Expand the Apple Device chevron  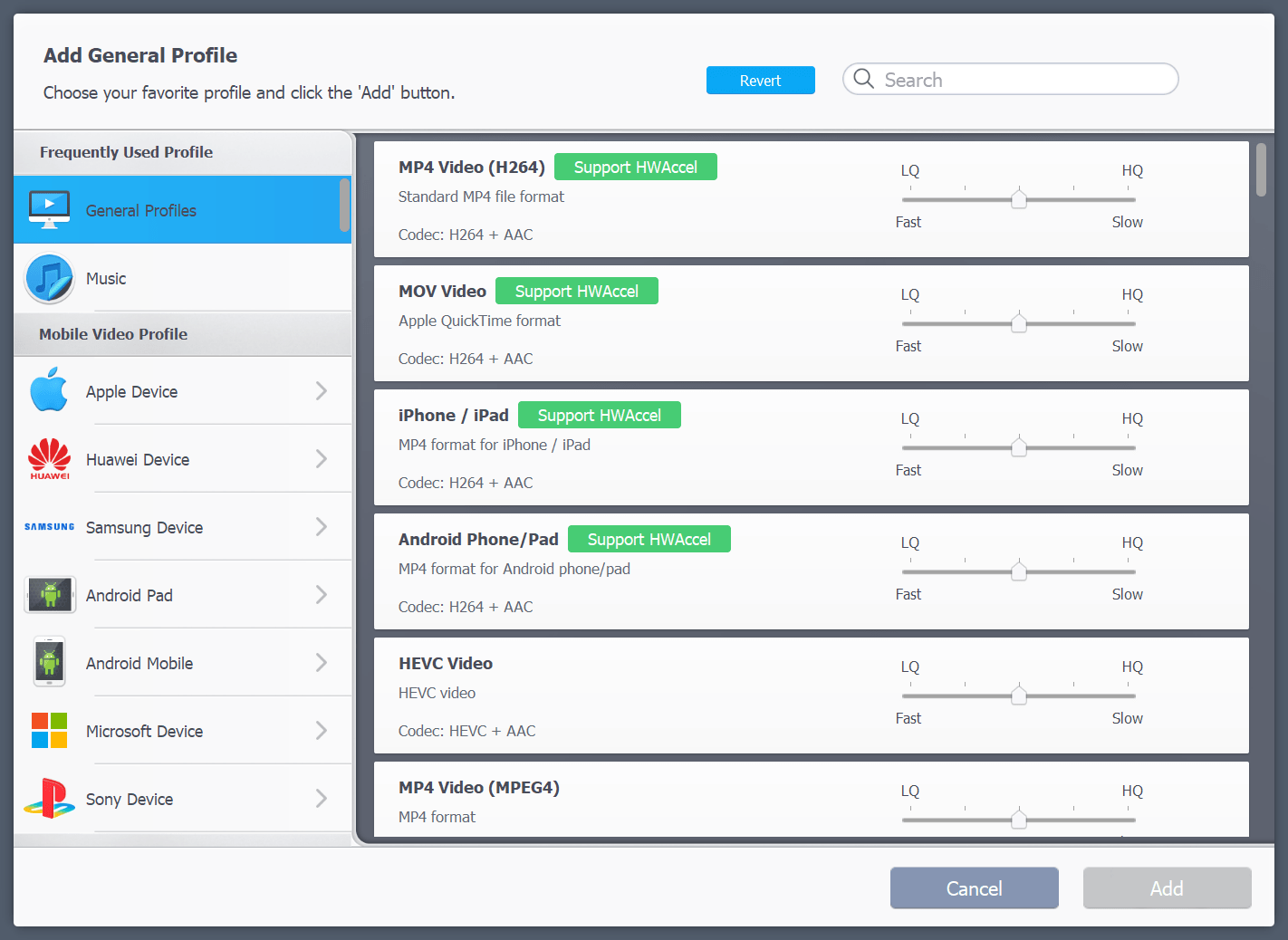(x=322, y=390)
